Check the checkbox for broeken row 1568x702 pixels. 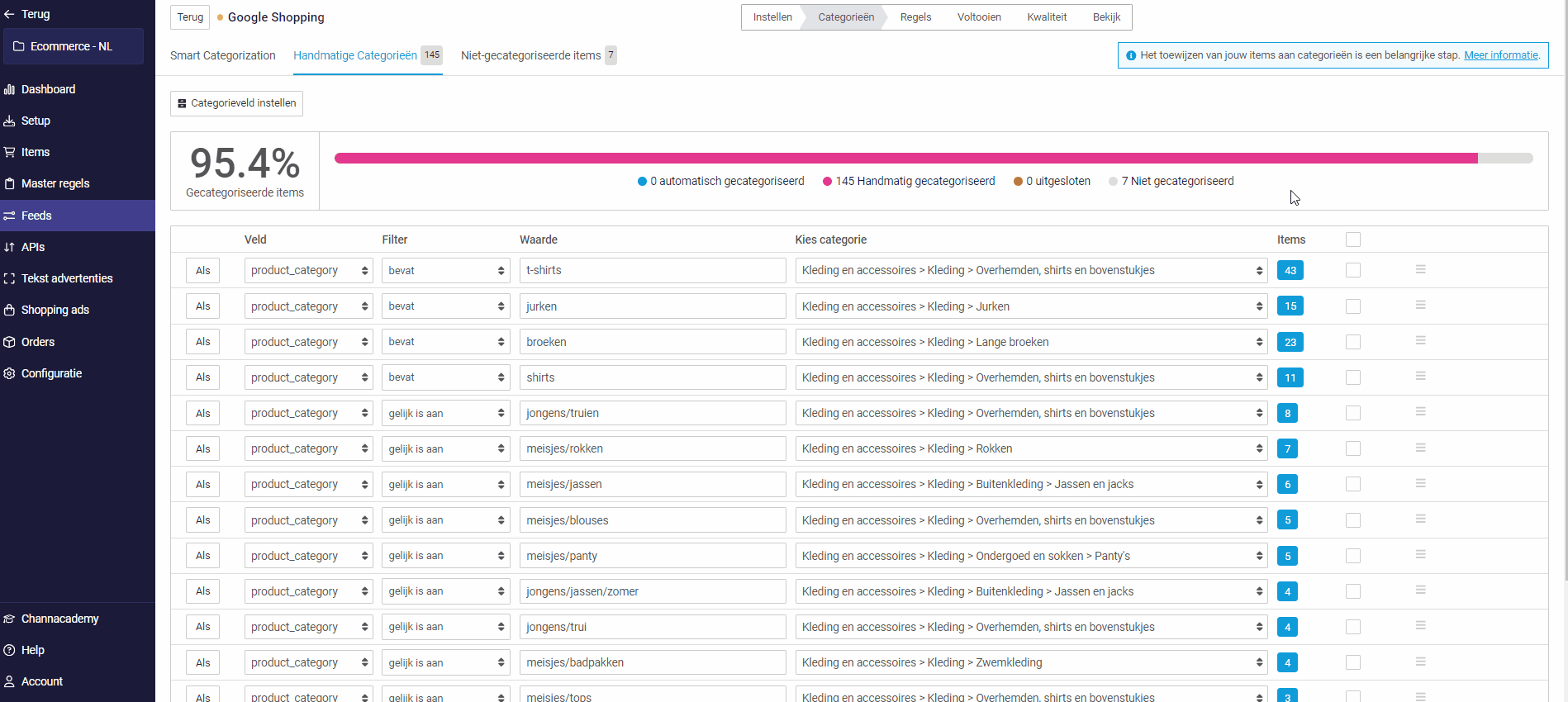[x=1353, y=342]
